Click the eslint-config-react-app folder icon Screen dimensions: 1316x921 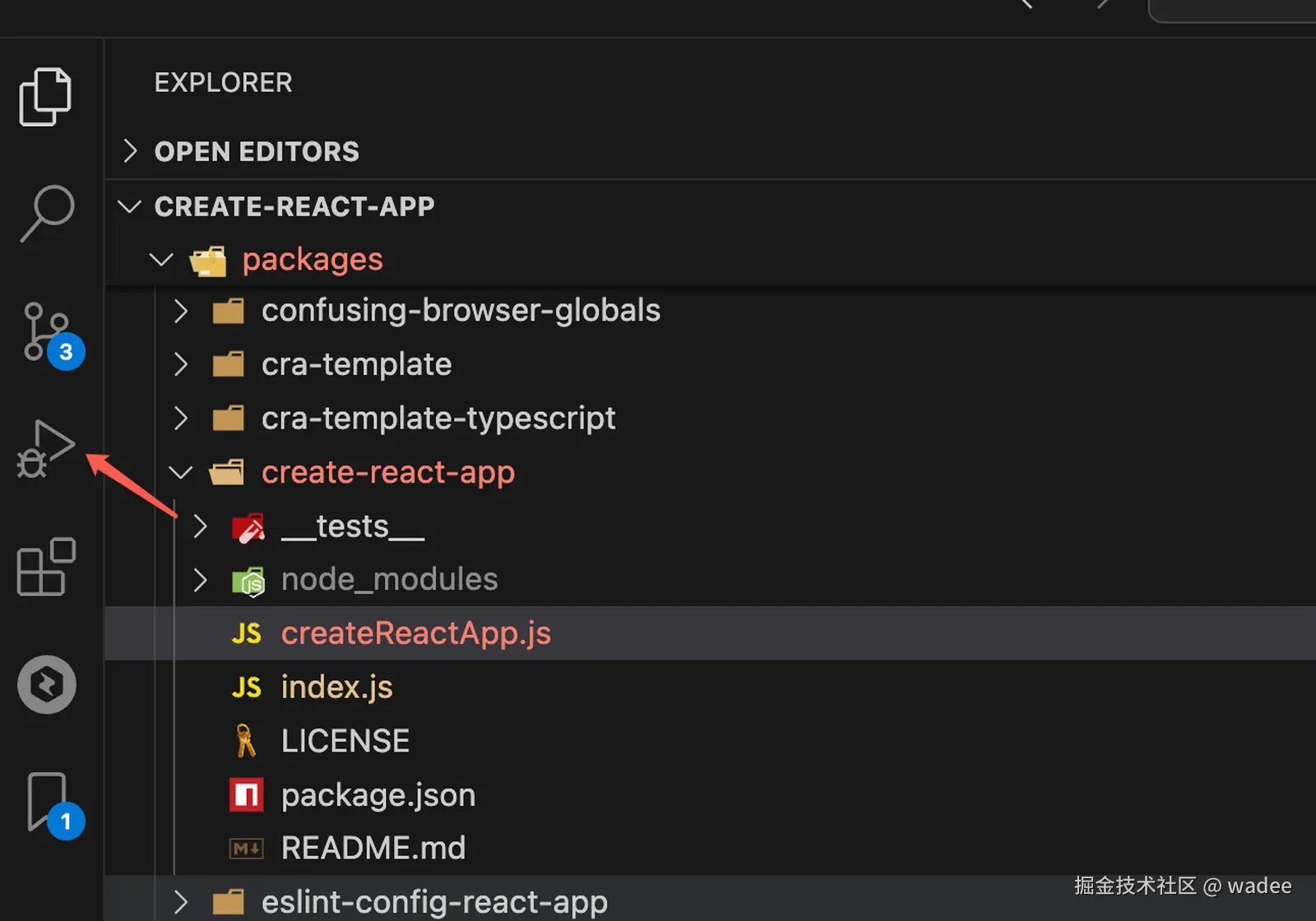pos(228,902)
